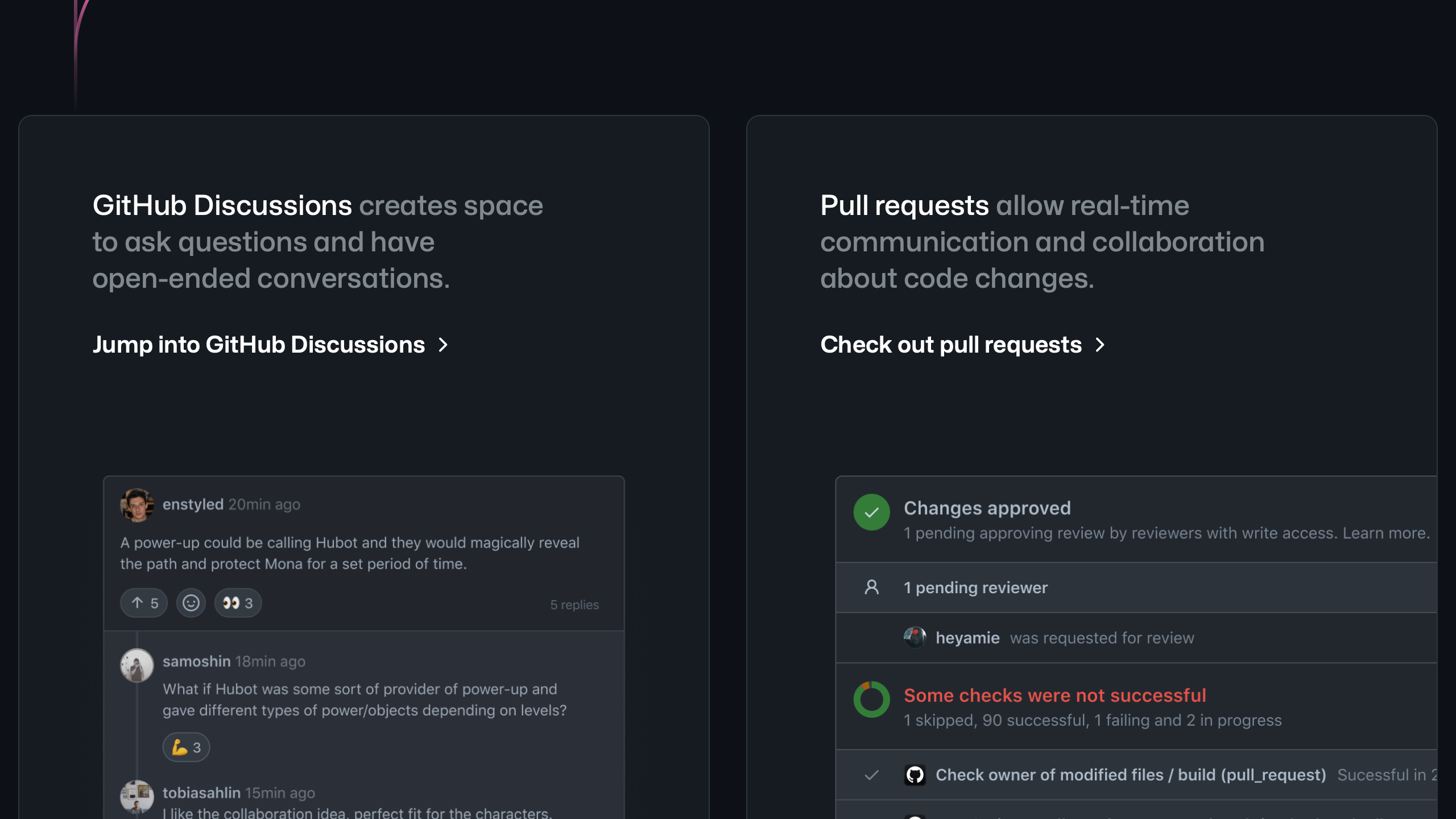Open tobiasahlin username
This screenshot has height=819, width=1456.
pyautogui.click(x=201, y=793)
